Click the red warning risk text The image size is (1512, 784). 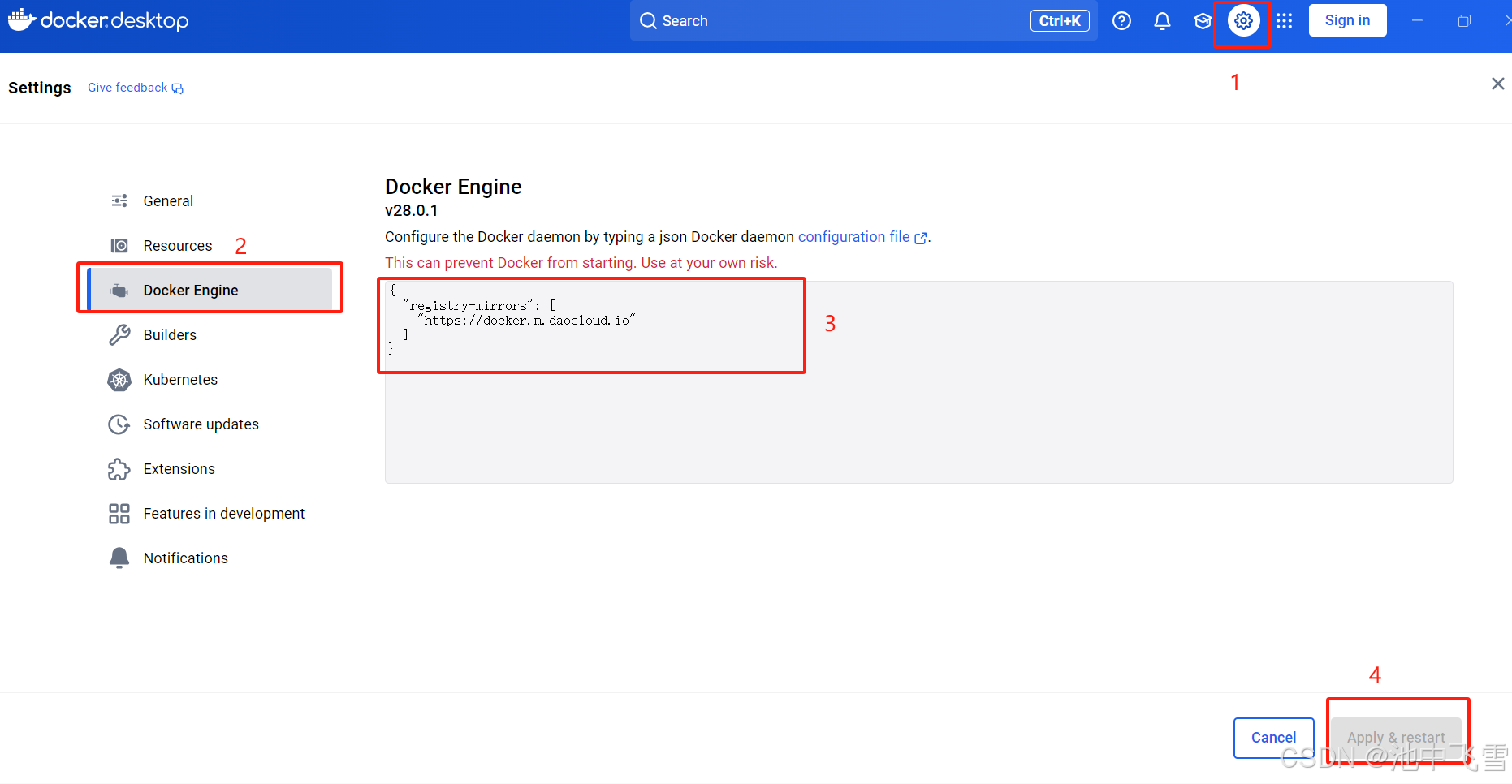pyautogui.click(x=581, y=262)
